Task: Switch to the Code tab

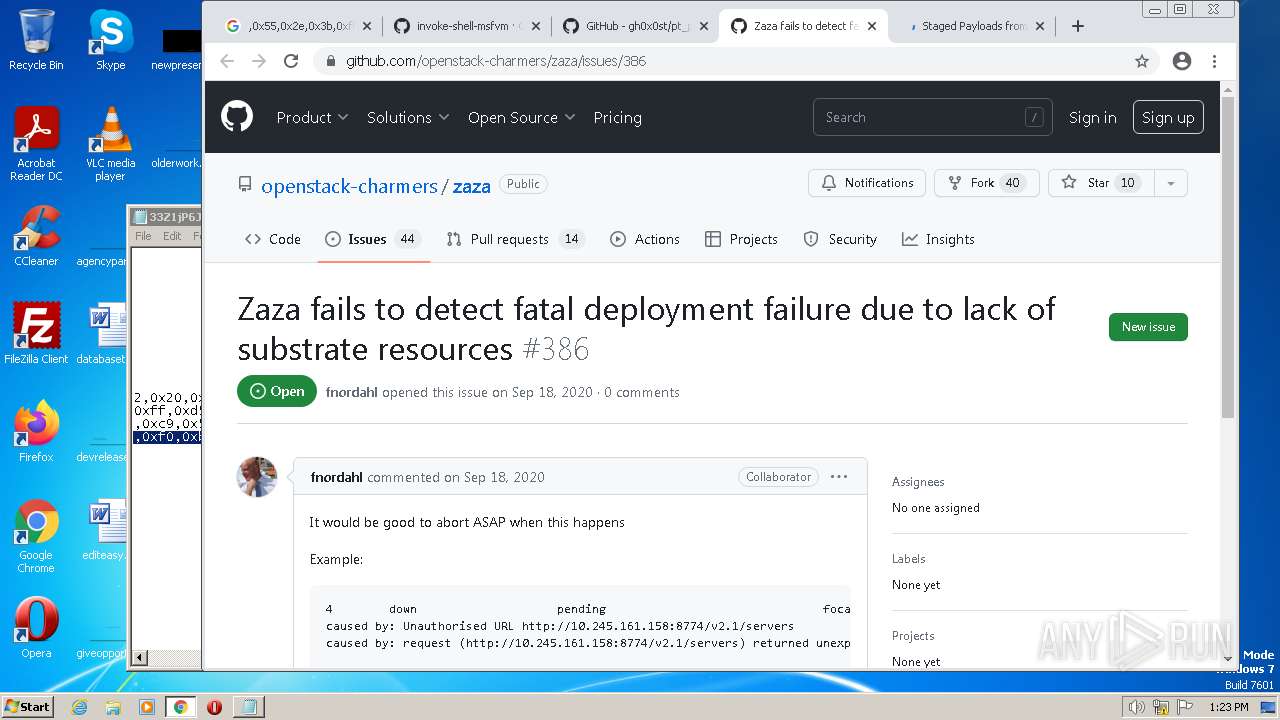Action: pyautogui.click(x=273, y=239)
